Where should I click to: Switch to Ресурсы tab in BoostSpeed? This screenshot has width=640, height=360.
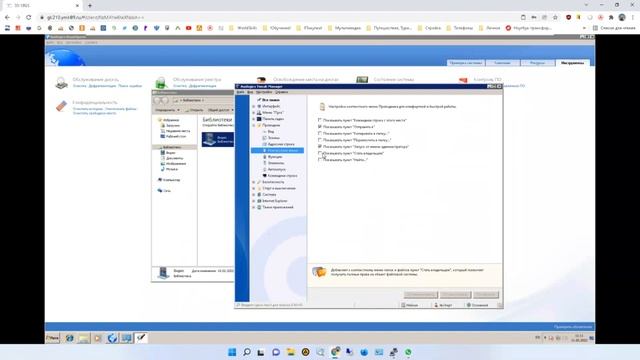[538, 63]
